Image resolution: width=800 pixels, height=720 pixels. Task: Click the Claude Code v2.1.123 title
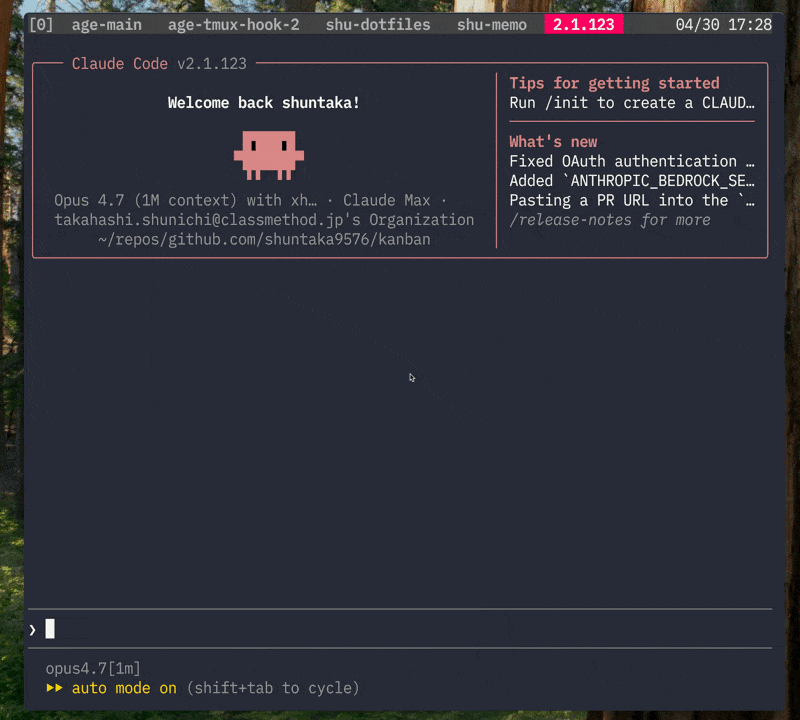click(159, 63)
